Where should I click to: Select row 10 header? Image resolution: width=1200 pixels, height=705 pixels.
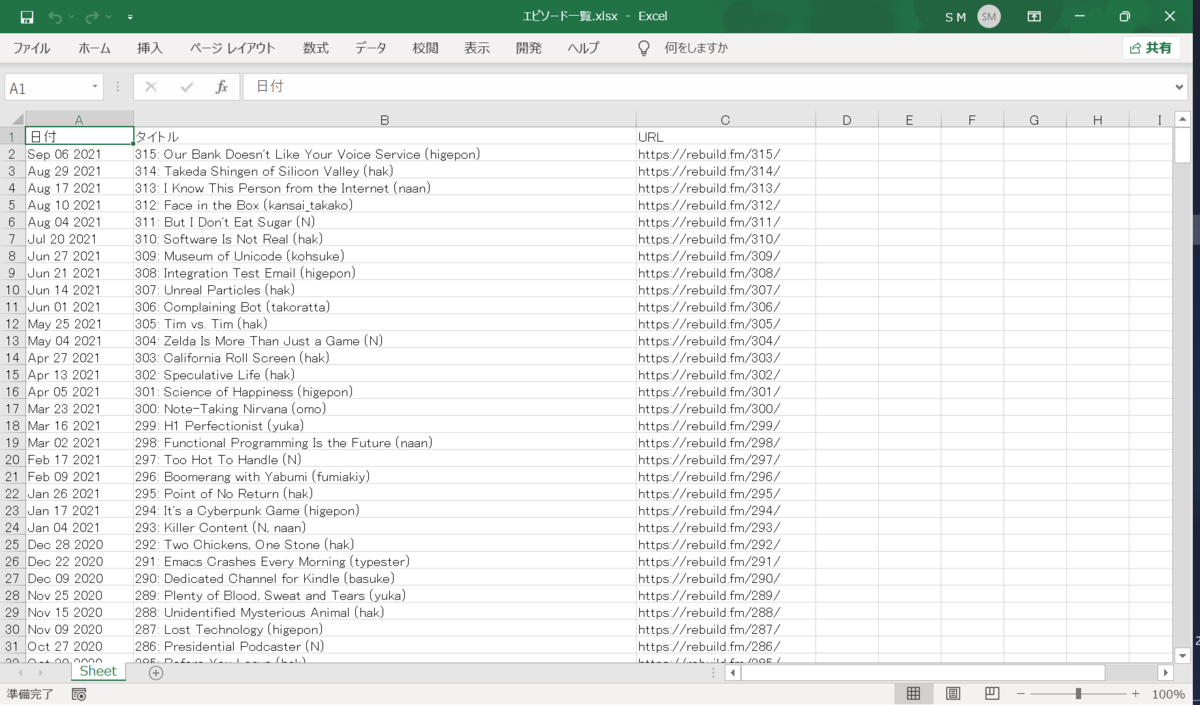12,290
